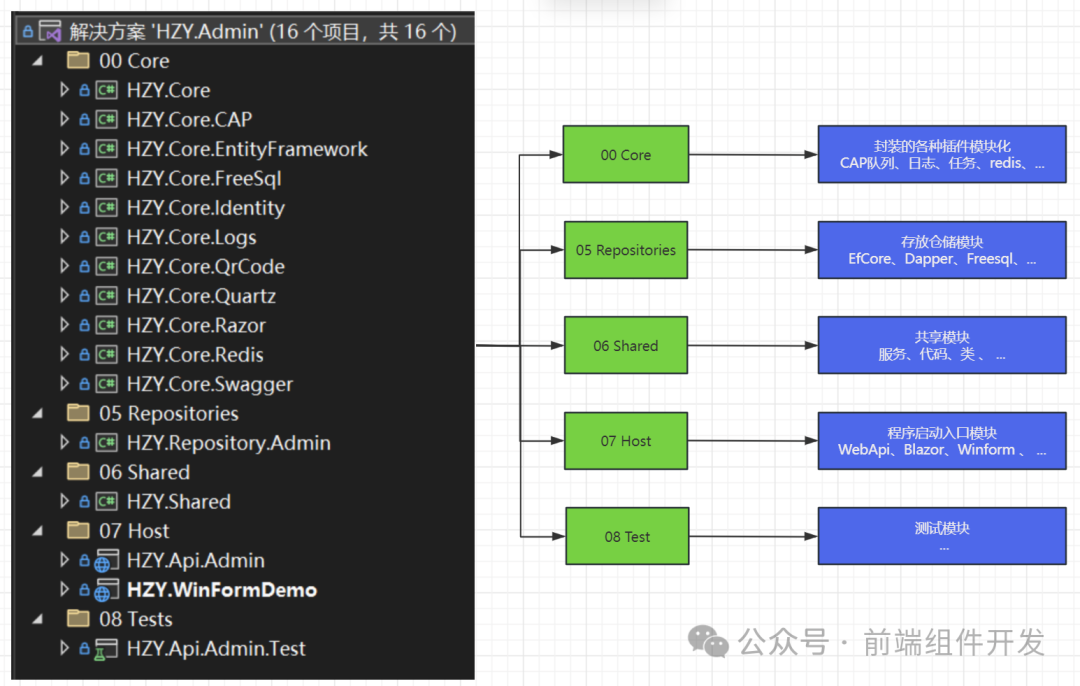1080x686 pixels.
Task: Click the C# icon of HZY.Shared
Action: (106, 501)
